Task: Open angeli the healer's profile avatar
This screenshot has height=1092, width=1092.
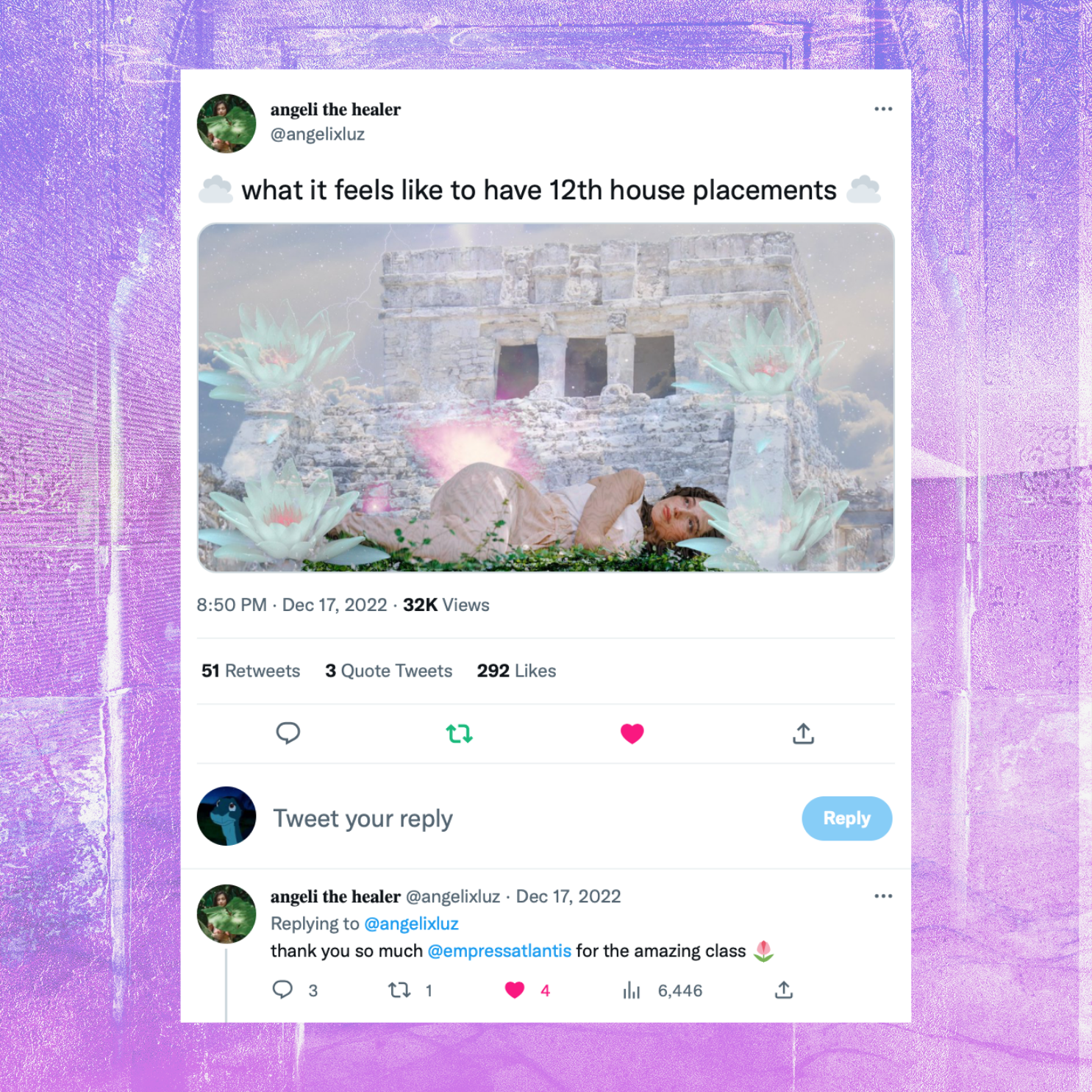Action: click(226, 124)
